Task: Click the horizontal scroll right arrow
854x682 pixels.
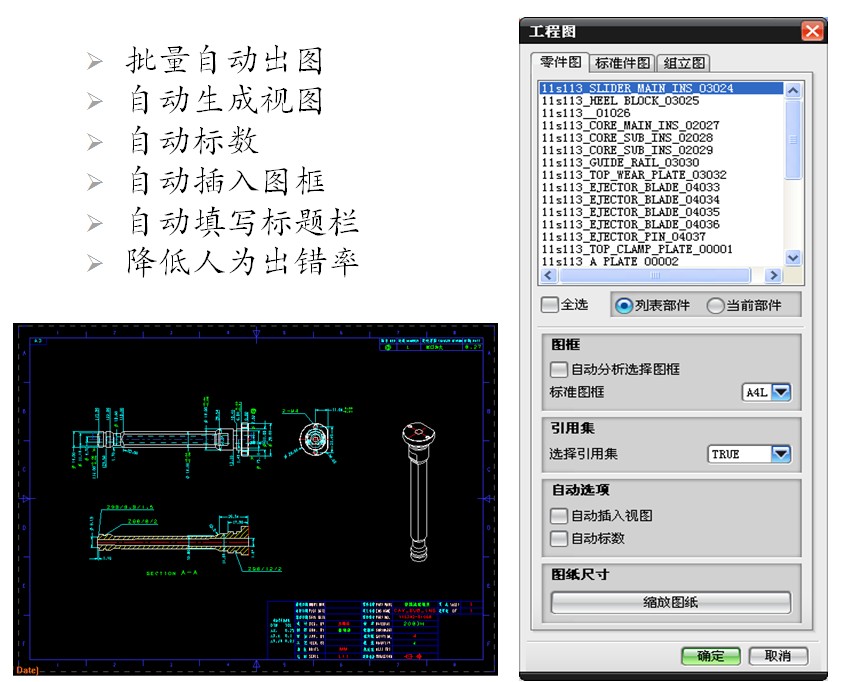Action: (772, 275)
